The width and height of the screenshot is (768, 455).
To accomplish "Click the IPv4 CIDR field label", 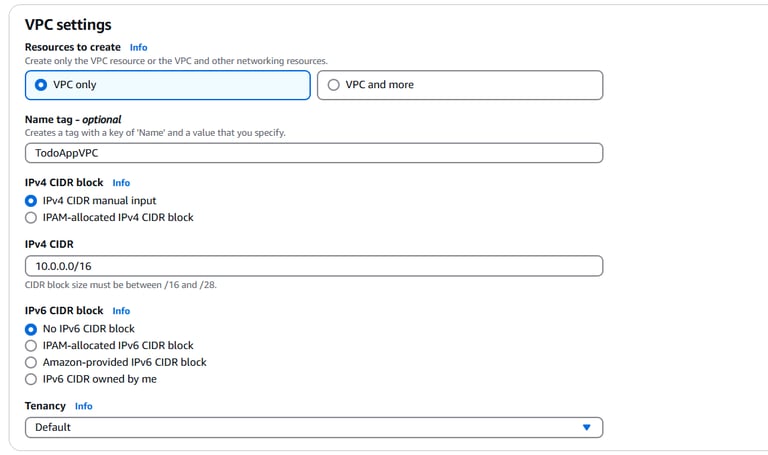I will (49, 244).
